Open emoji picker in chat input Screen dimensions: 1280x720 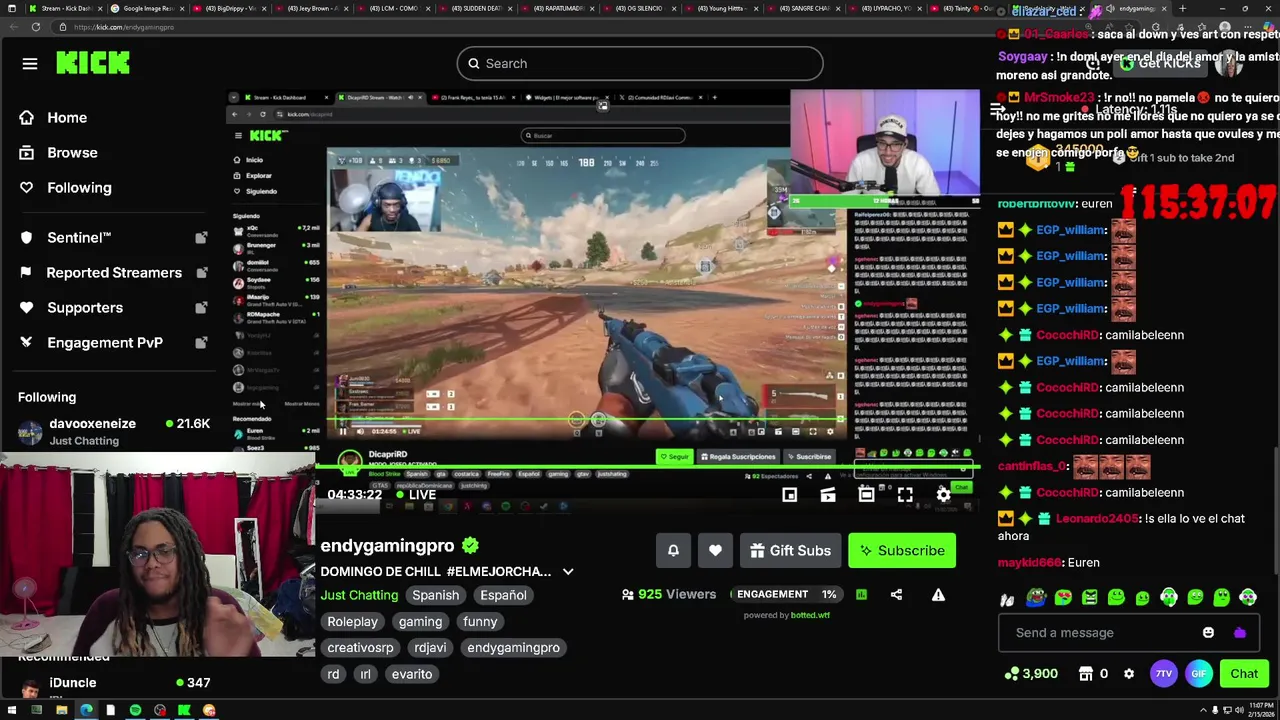coord(1208,633)
